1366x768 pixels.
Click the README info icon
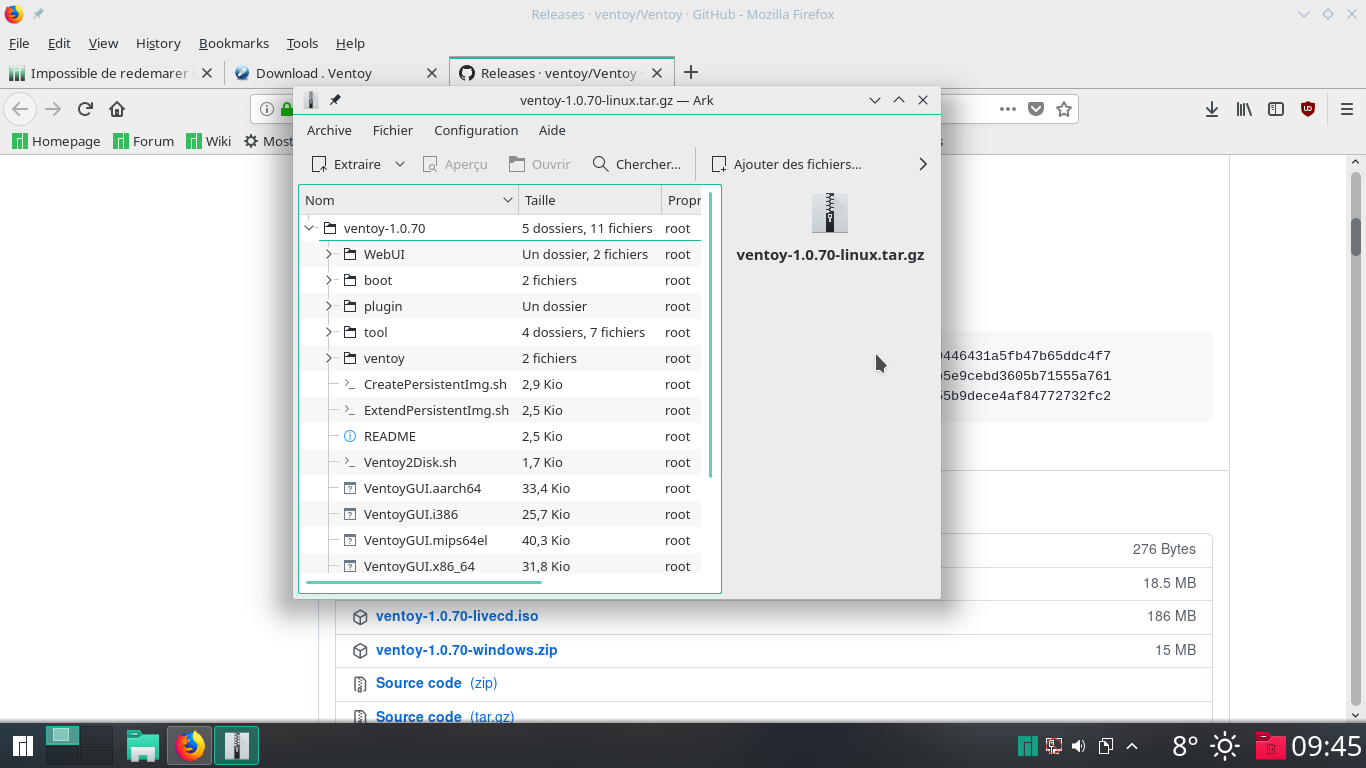click(350, 436)
